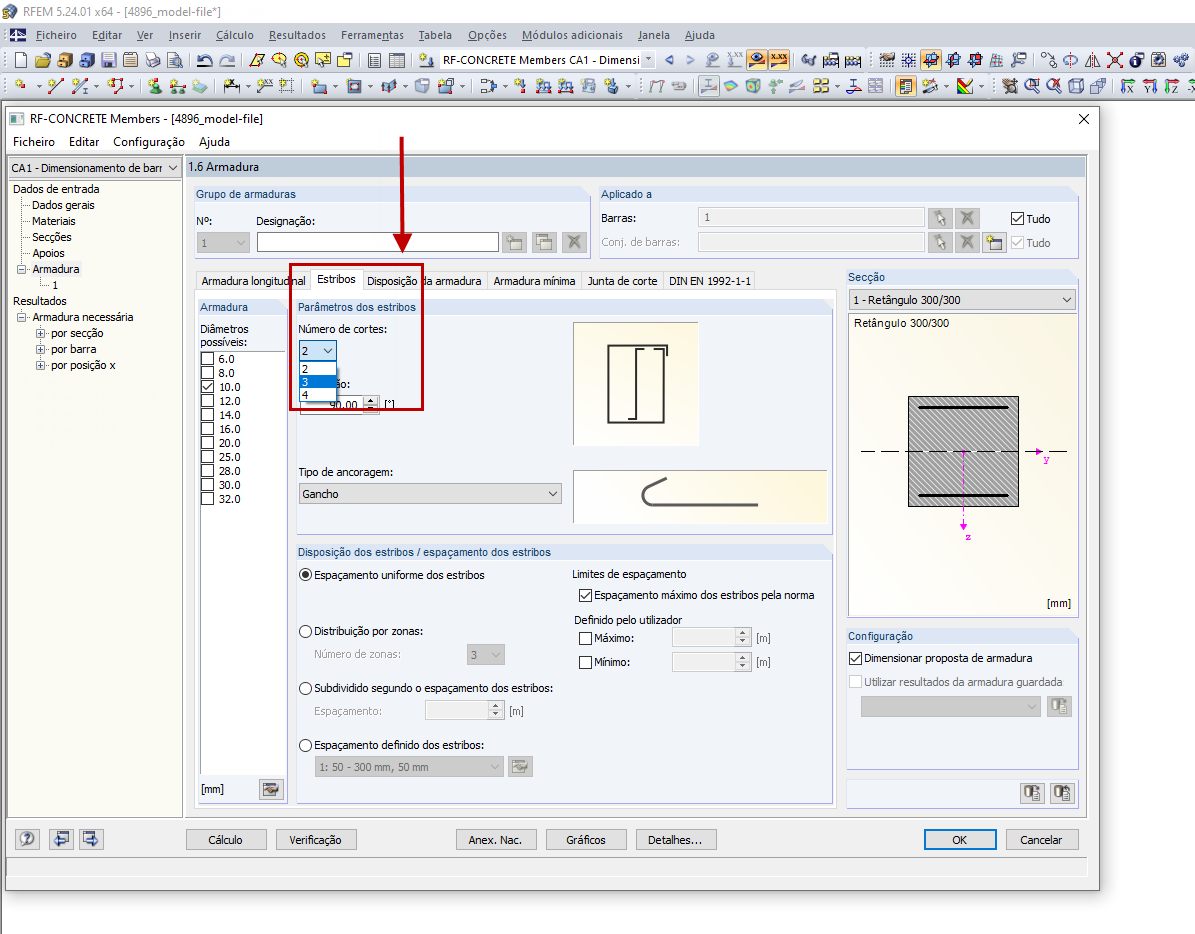Toggle show results eye icon in toolbar
Screen dimensions: 1195x934
pos(757,59)
